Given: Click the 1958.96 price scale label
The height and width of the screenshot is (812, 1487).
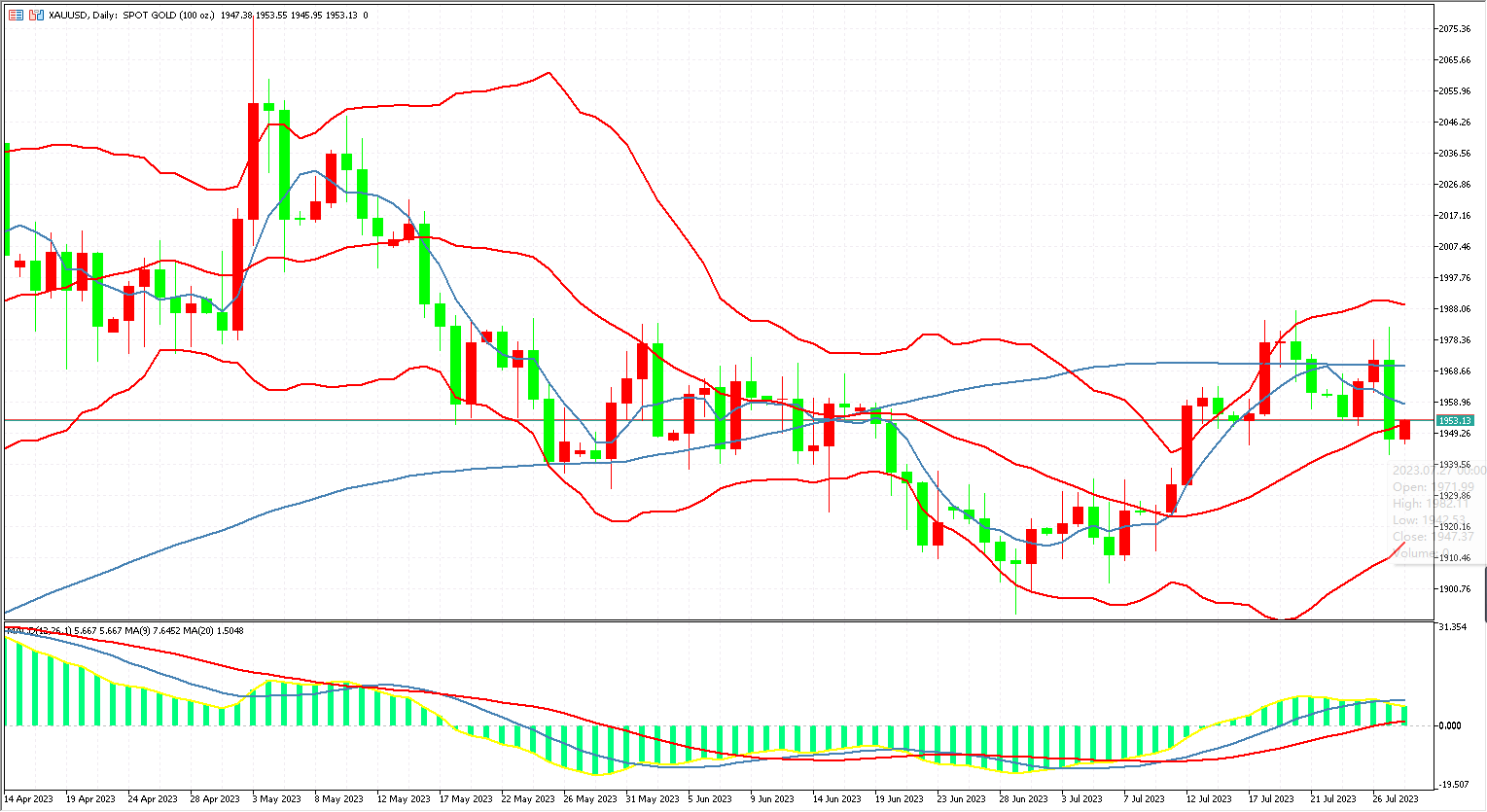Looking at the screenshot, I should coord(1455,403).
